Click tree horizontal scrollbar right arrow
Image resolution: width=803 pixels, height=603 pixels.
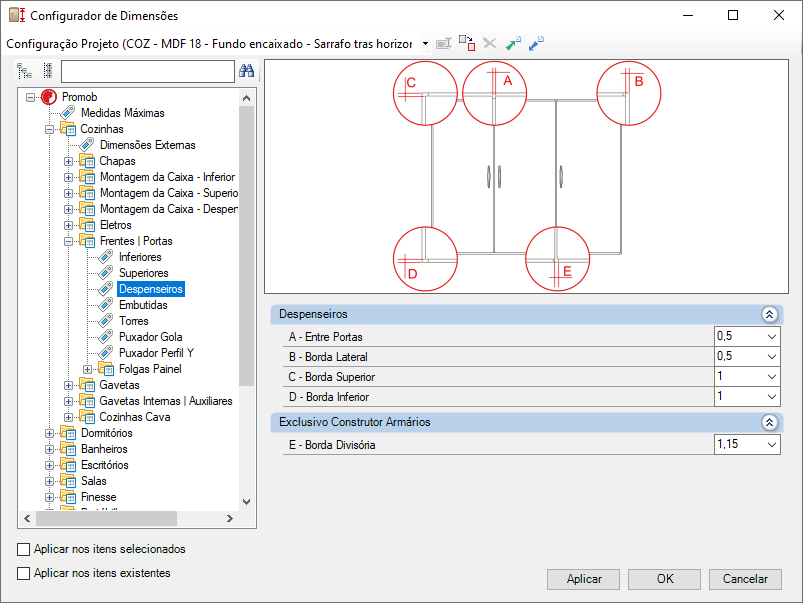230,518
